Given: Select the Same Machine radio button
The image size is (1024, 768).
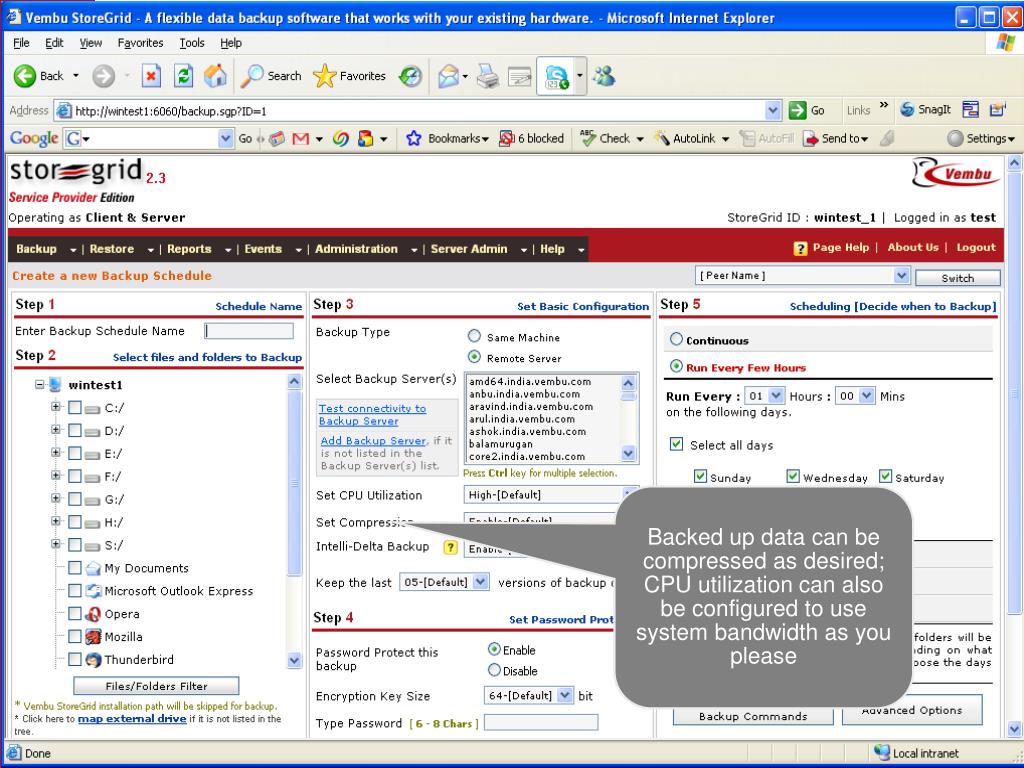Looking at the screenshot, I should pyautogui.click(x=474, y=336).
